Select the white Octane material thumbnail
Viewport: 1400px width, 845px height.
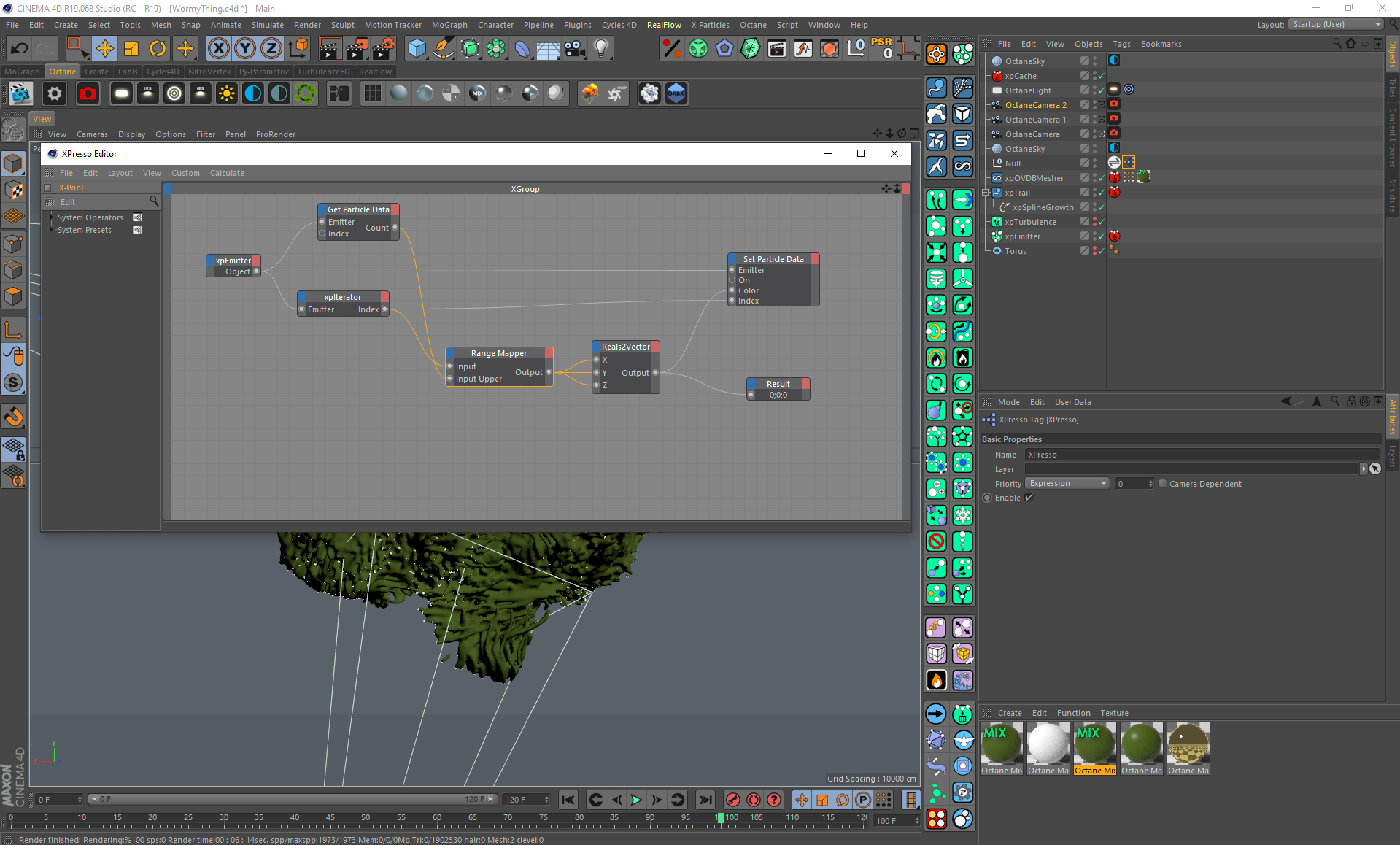(x=1048, y=744)
